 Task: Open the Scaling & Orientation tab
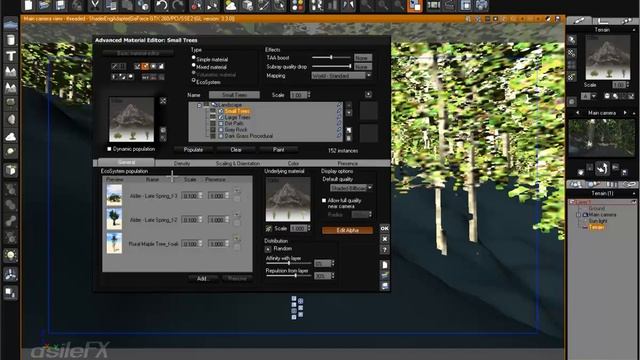point(238,163)
